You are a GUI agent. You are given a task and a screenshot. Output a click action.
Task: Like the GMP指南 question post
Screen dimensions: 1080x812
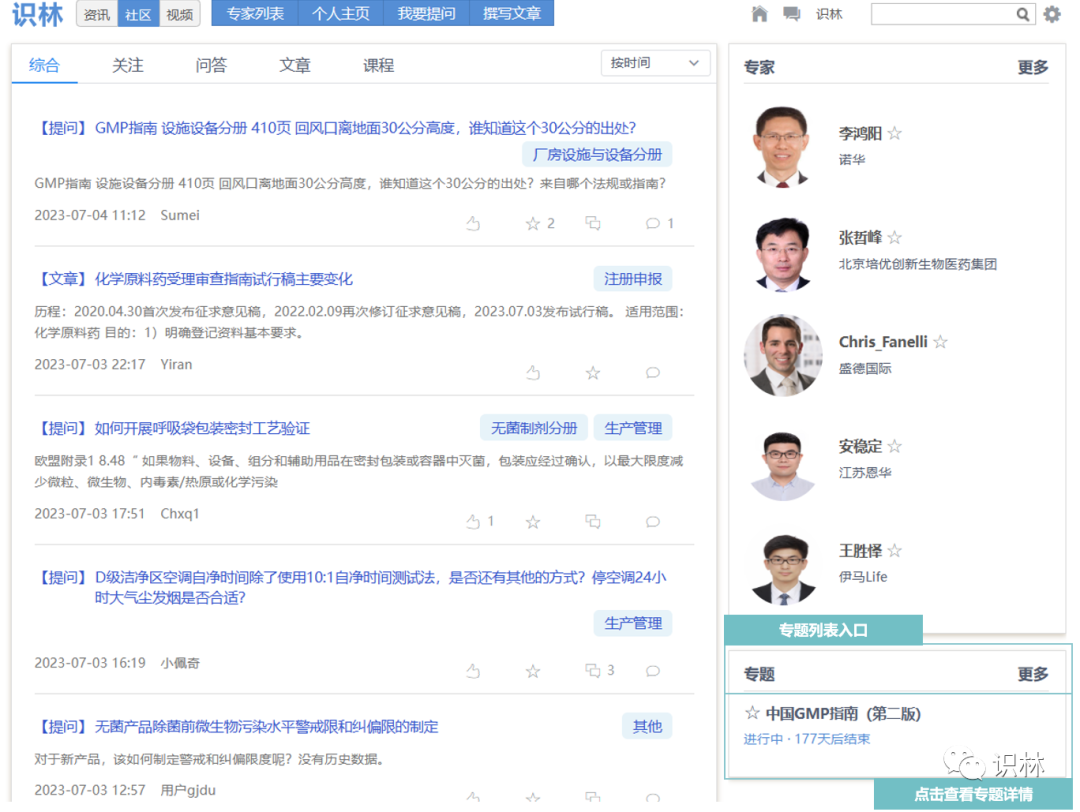pos(474,224)
